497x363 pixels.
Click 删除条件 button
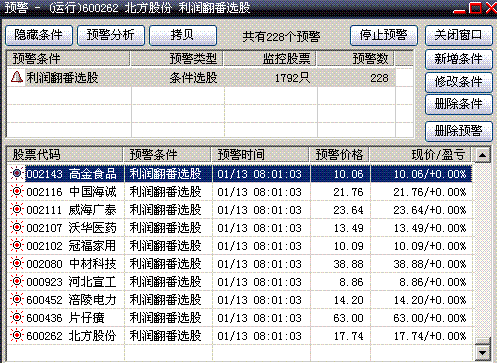point(459,105)
